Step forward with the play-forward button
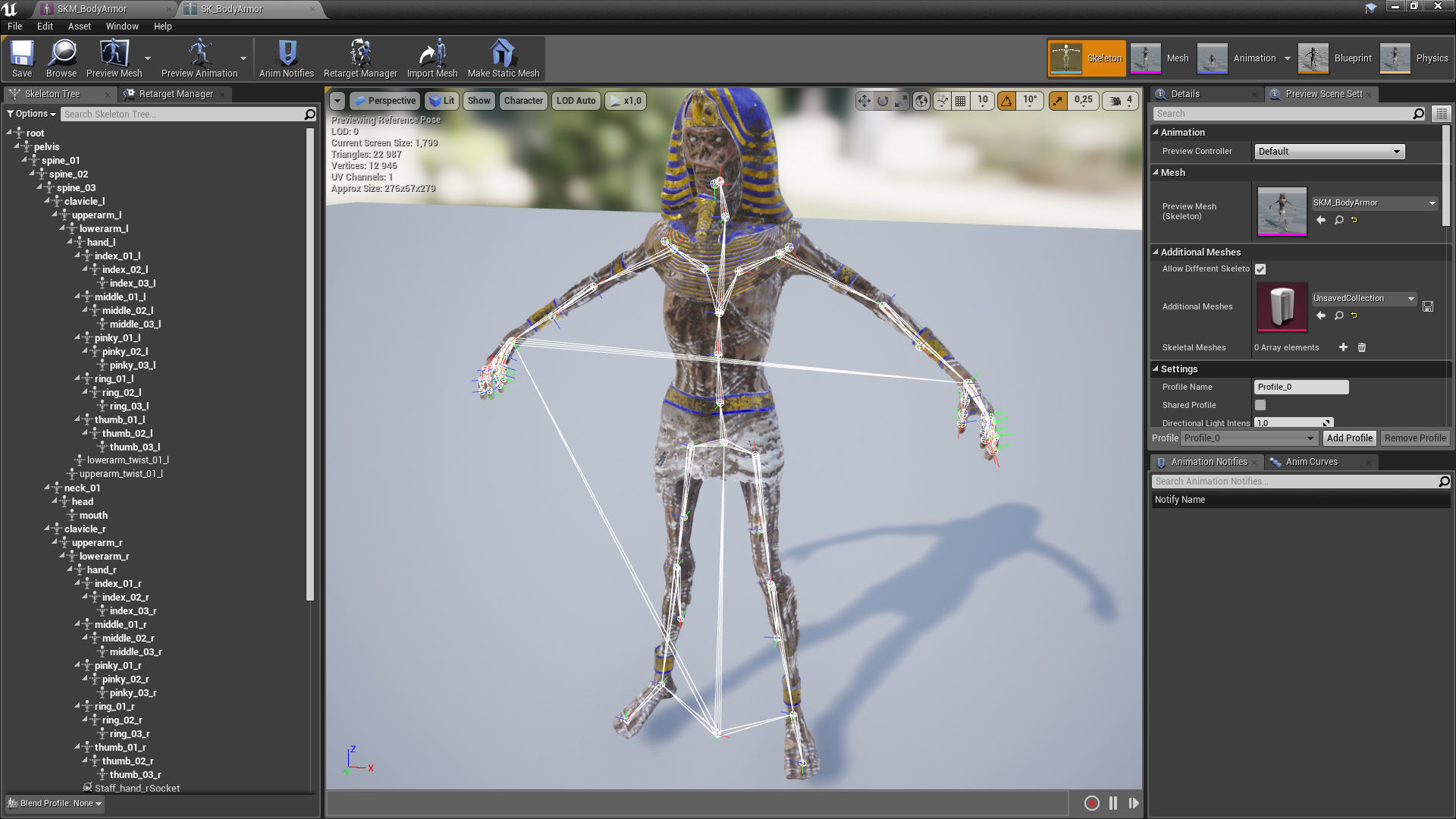The height and width of the screenshot is (819, 1456). coord(1134,803)
